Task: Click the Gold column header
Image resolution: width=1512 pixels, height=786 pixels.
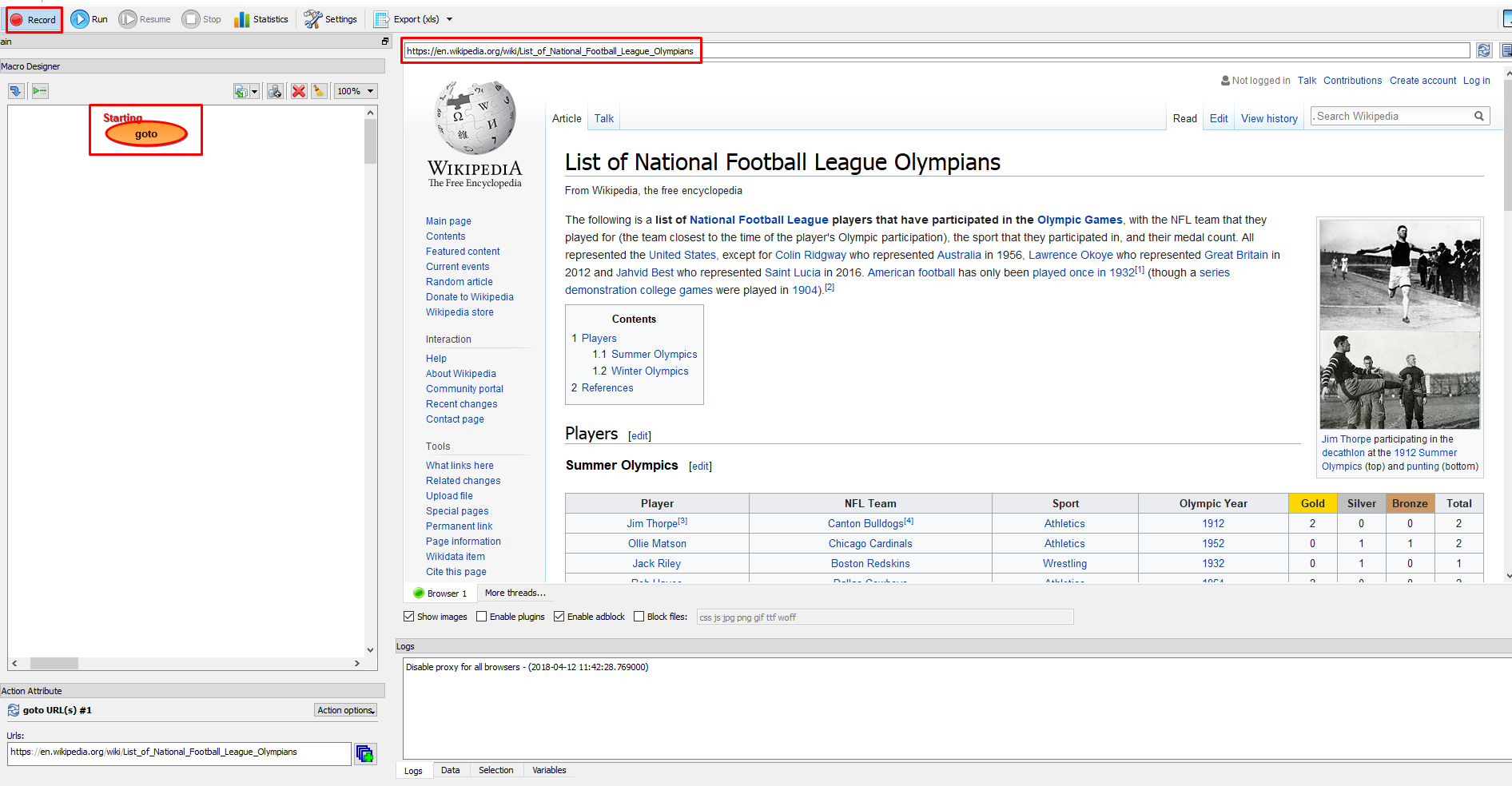Action: click(1313, 503)
